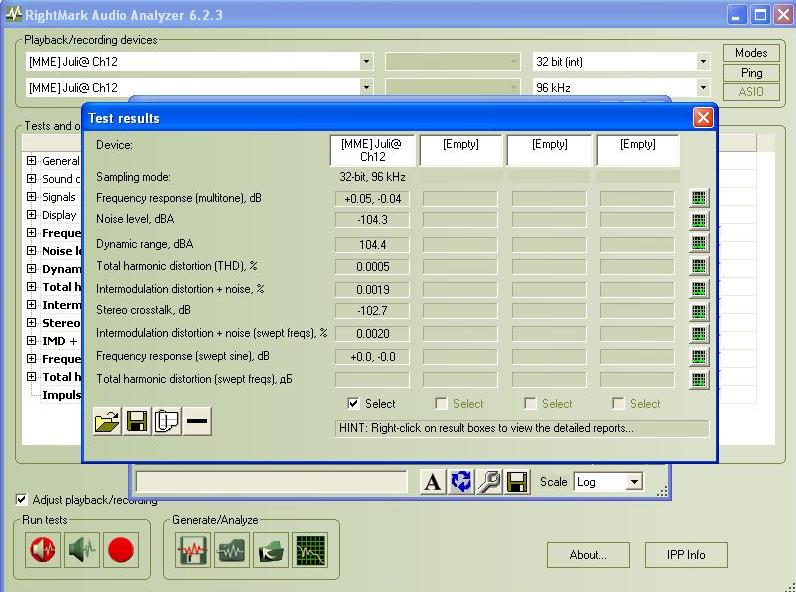Open graph icon for Stereo crosstalk row
Viewport: 796px width, 592px height.
coord(699,311)
